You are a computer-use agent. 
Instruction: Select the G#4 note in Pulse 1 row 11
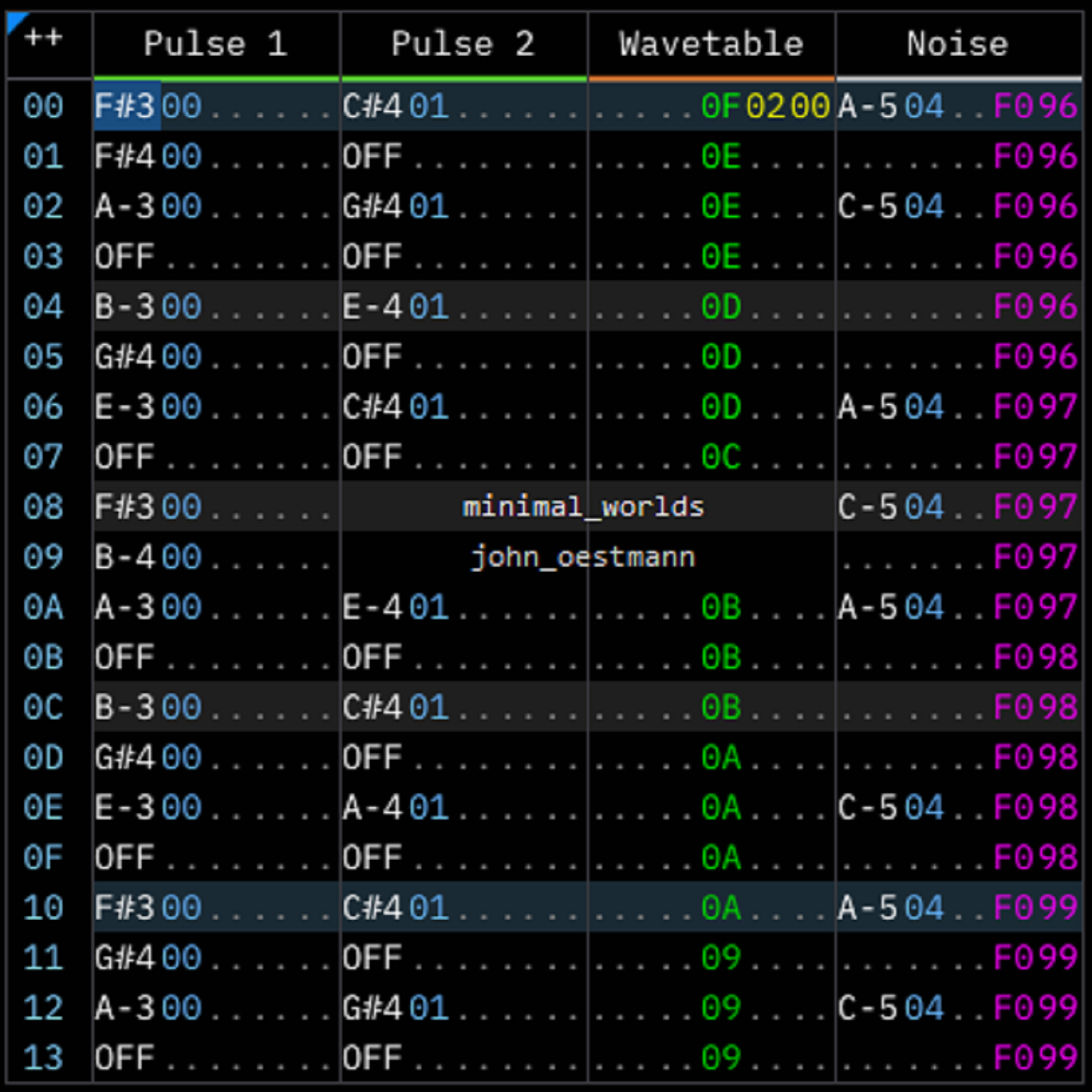[126, 958]
